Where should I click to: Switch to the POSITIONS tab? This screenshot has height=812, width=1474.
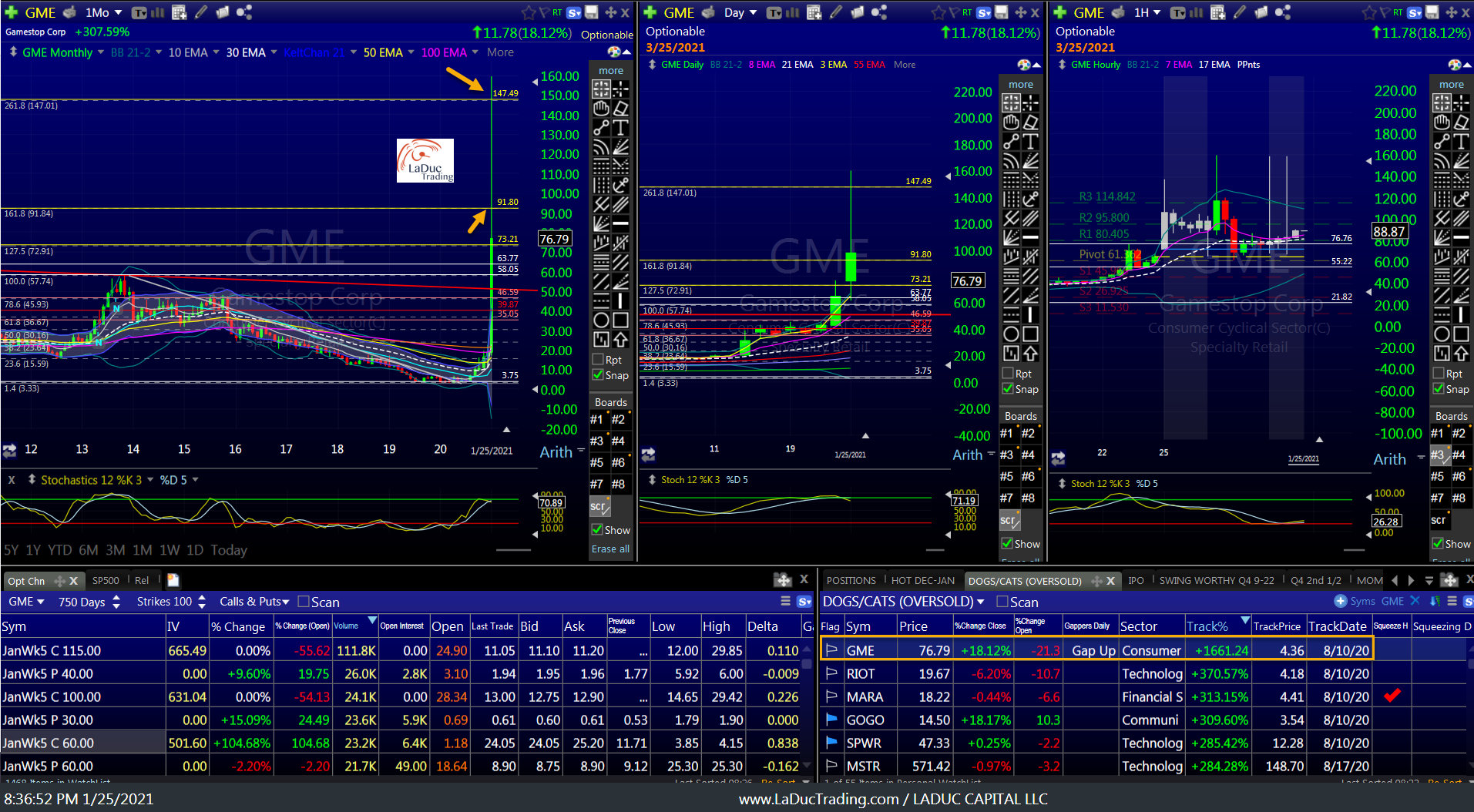pyautogui.click(x=851, y=580)
